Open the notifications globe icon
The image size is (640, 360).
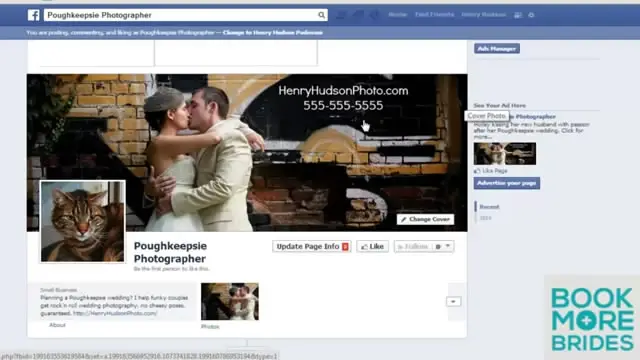pos(374,15)
